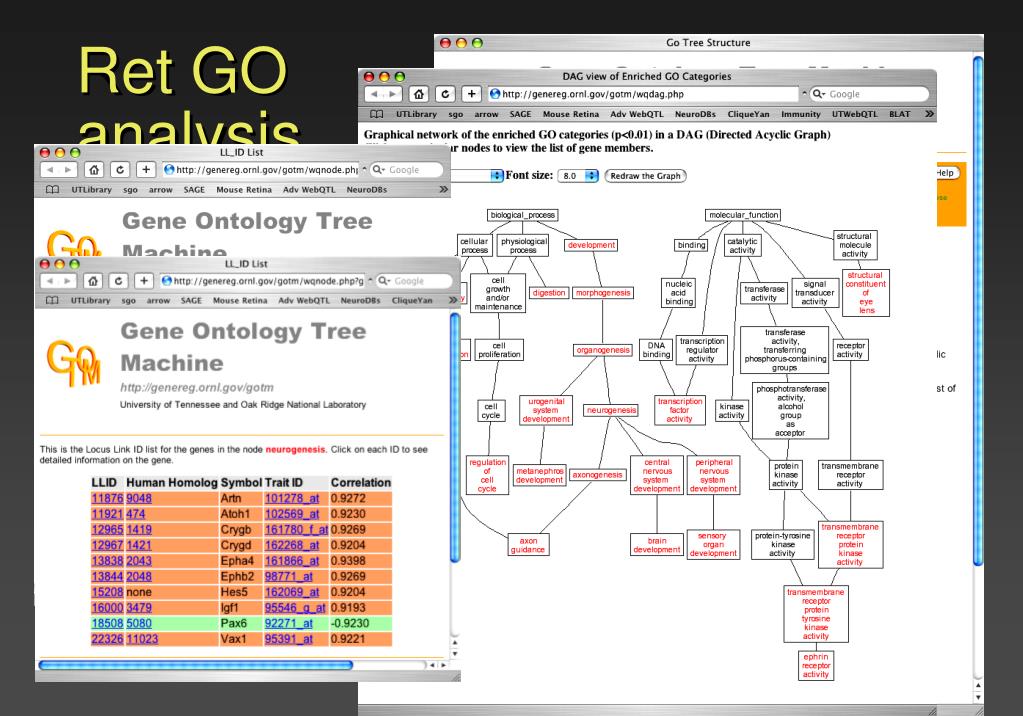Open trait ID link 95546_g_at for Igf1

[x=295, y=608]
